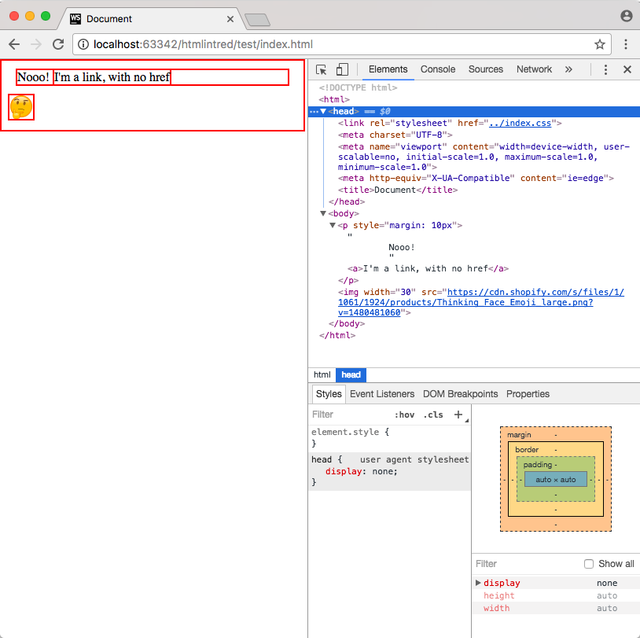Click the auto × auto content box
The width and height of the screenshot is (640, 638).
click(x=556, y=480)
